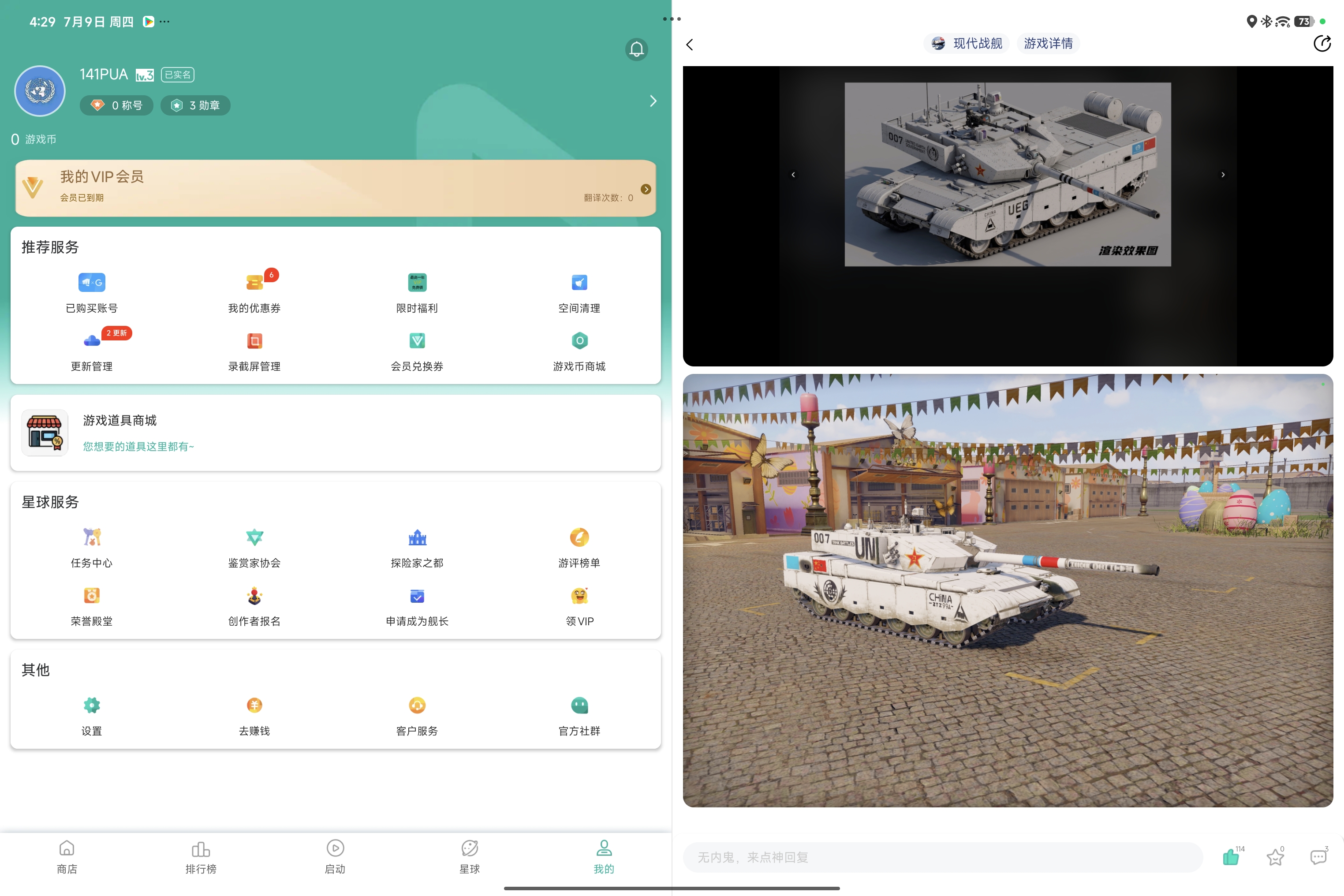
Task: Open 已购买账号 purchased accounts icon
Action: tap(91, 282)
